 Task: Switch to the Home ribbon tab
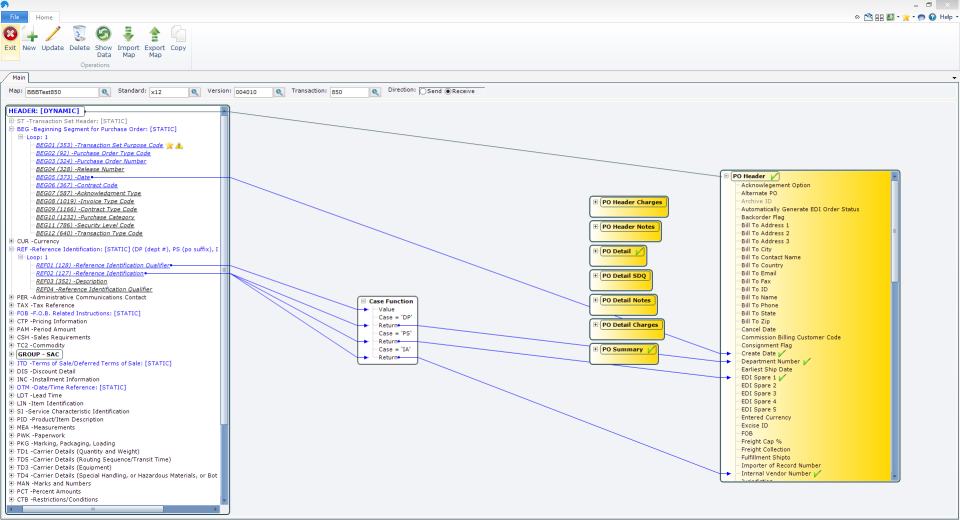pyautogui.click(x=44, y=17)
